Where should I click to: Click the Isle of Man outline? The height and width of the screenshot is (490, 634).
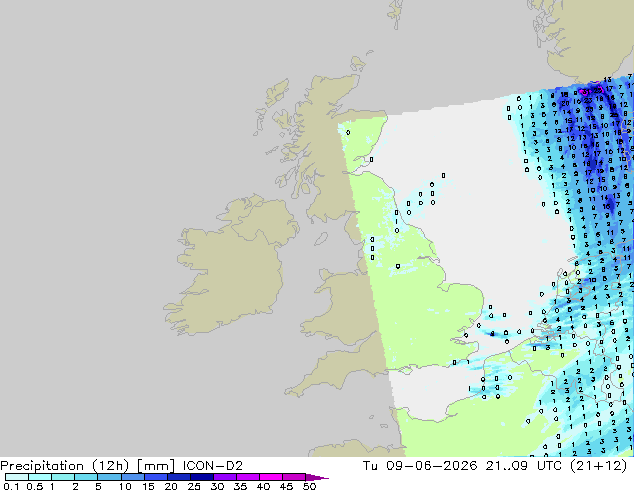tap(321, 239)
